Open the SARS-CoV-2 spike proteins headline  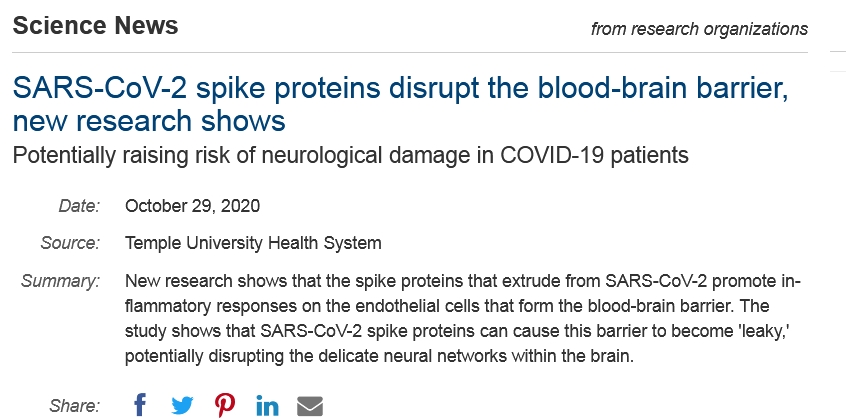[400, 104]
